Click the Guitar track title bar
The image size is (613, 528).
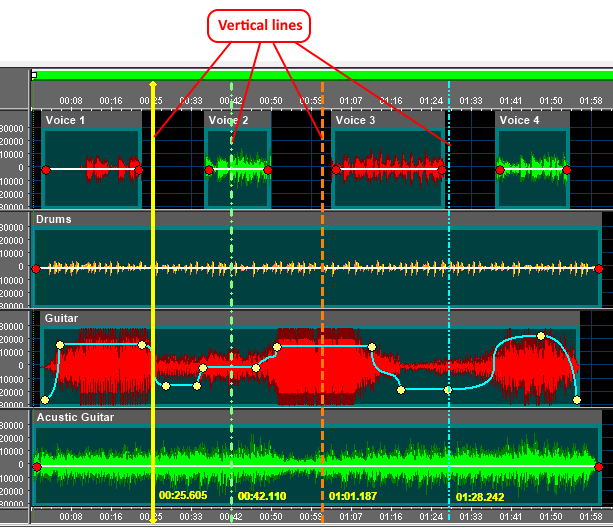[61, 318]
